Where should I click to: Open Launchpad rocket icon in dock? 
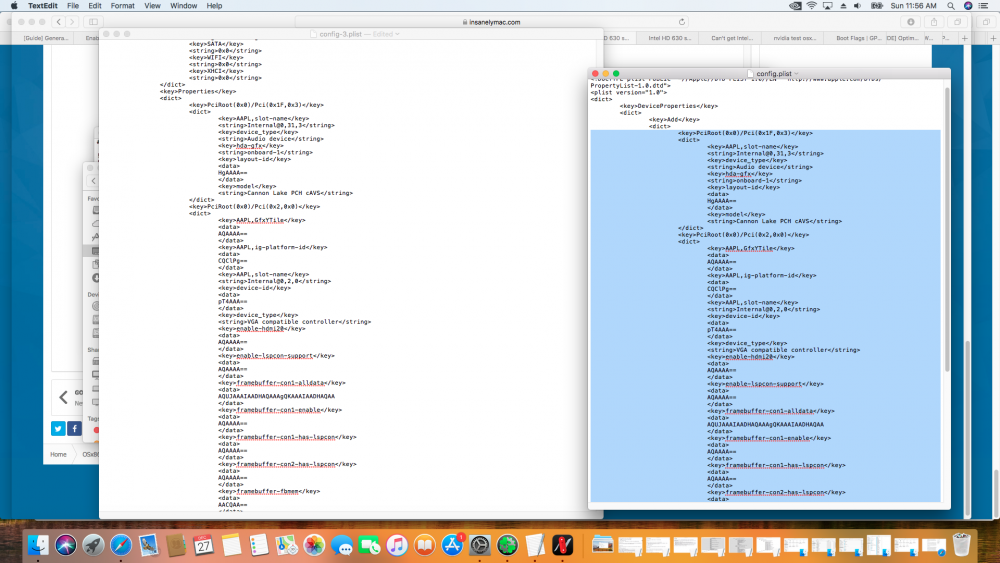(x=93, y=545)
